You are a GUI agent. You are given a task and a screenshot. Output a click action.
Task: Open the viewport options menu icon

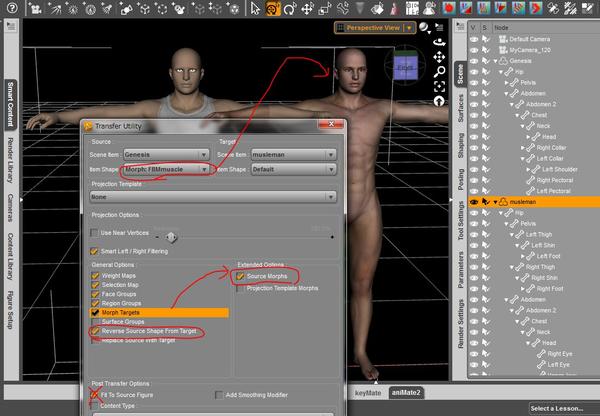click(x=439, y=27)
